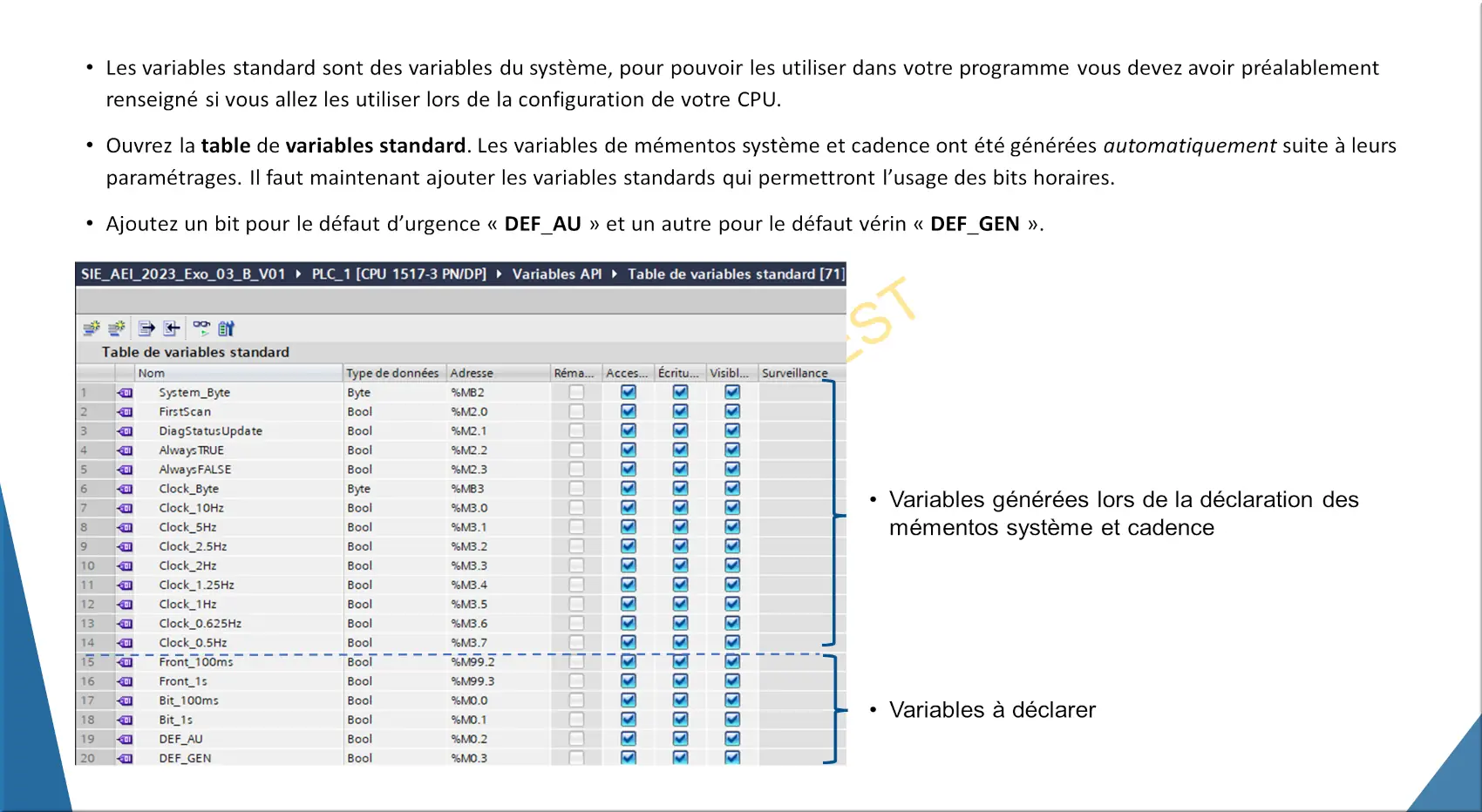Click the tag icon of FirstScan row

[126, 412]
